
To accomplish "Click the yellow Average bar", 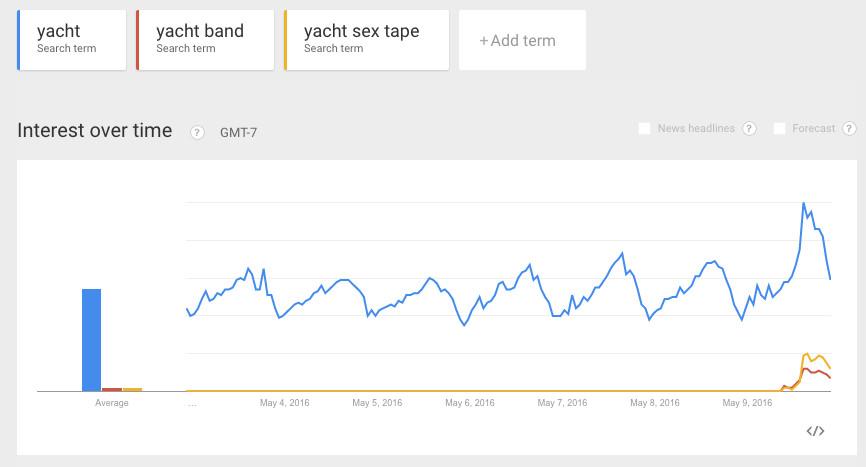I will 132,389.
